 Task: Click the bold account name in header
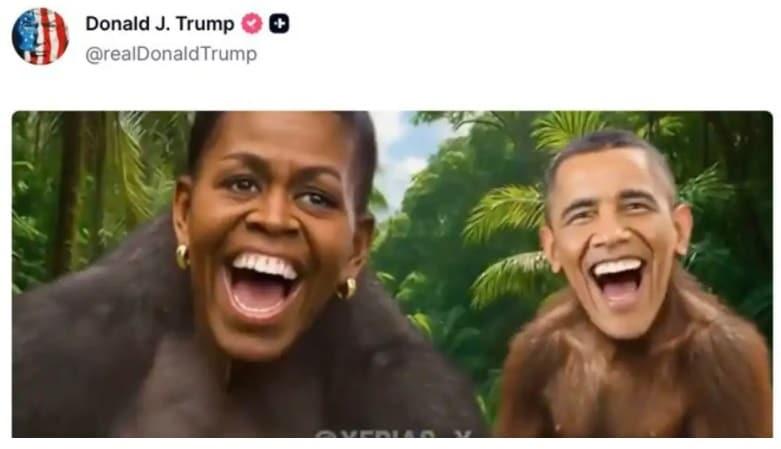(160, 23)
